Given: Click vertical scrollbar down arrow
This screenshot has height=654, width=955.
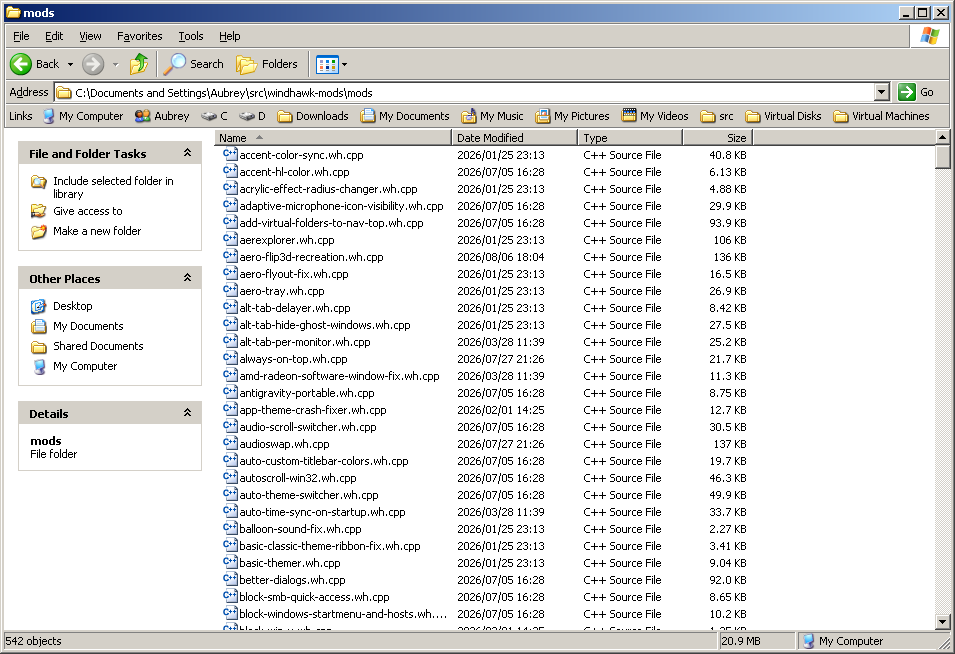Looking at the screenshot, I should coord(942,622).
